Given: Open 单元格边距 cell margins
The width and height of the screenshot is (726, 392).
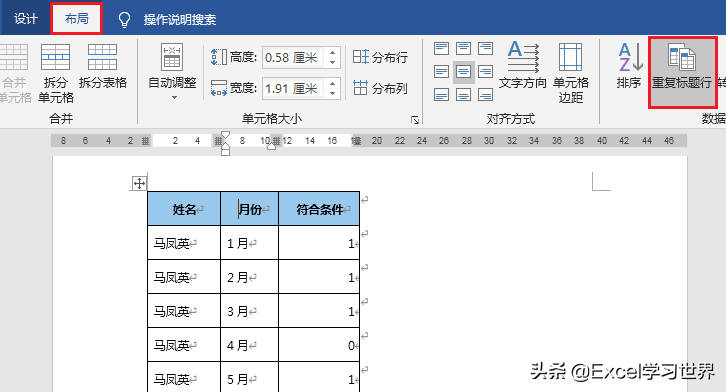Looking at the screenshot, I should coord(570,73).
